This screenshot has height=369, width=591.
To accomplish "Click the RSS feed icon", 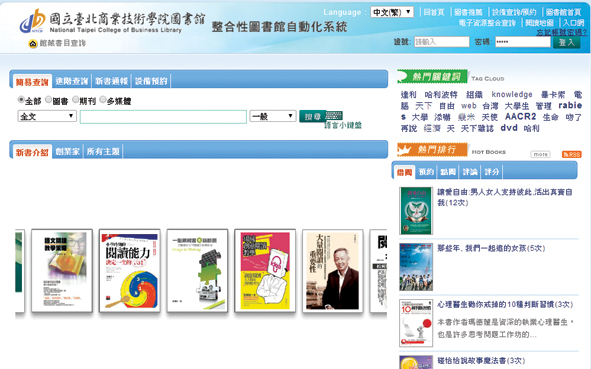I will coord(571,154).
